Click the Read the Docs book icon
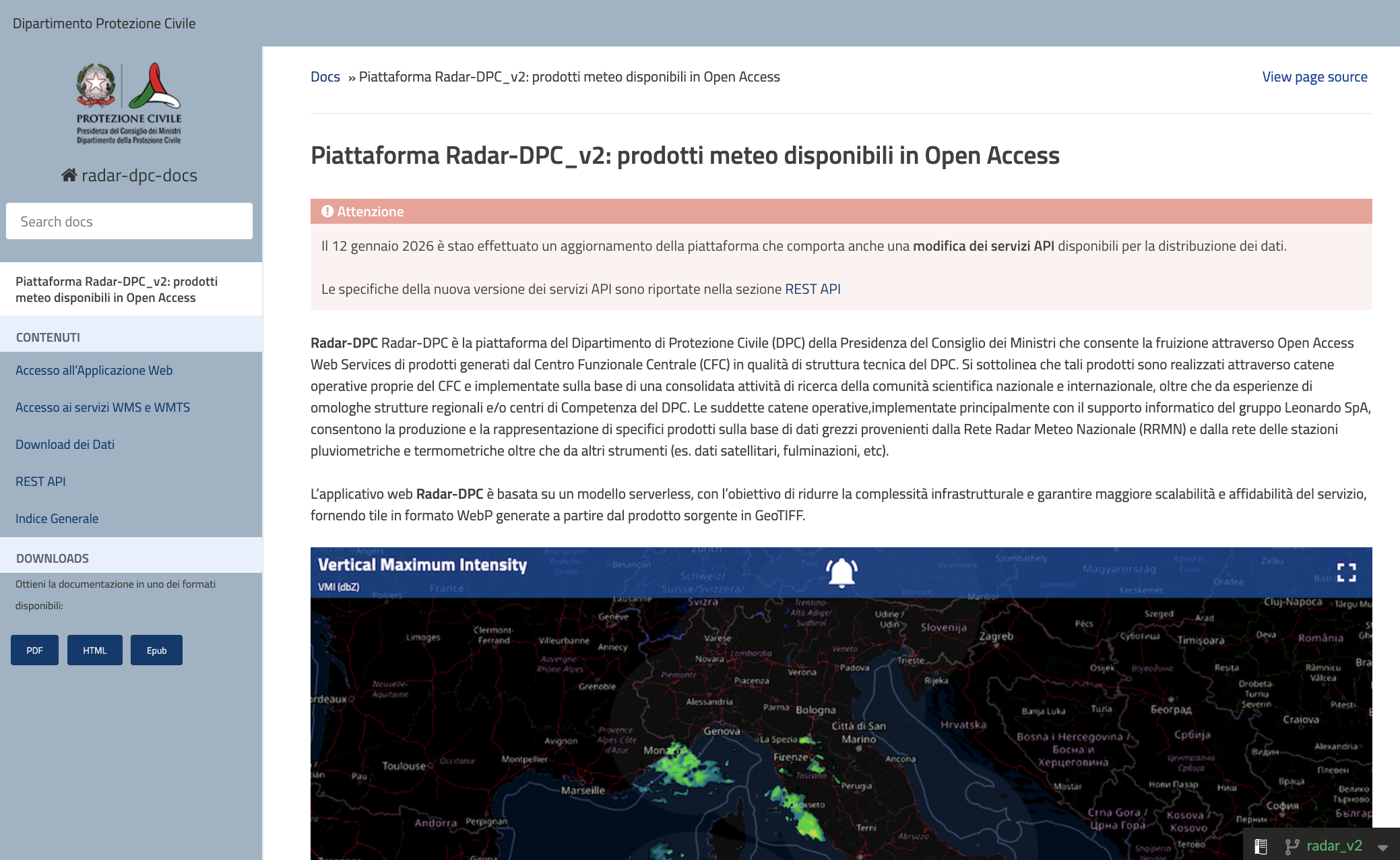The width and height of the screenshot is (1400, 860). 1261,847
